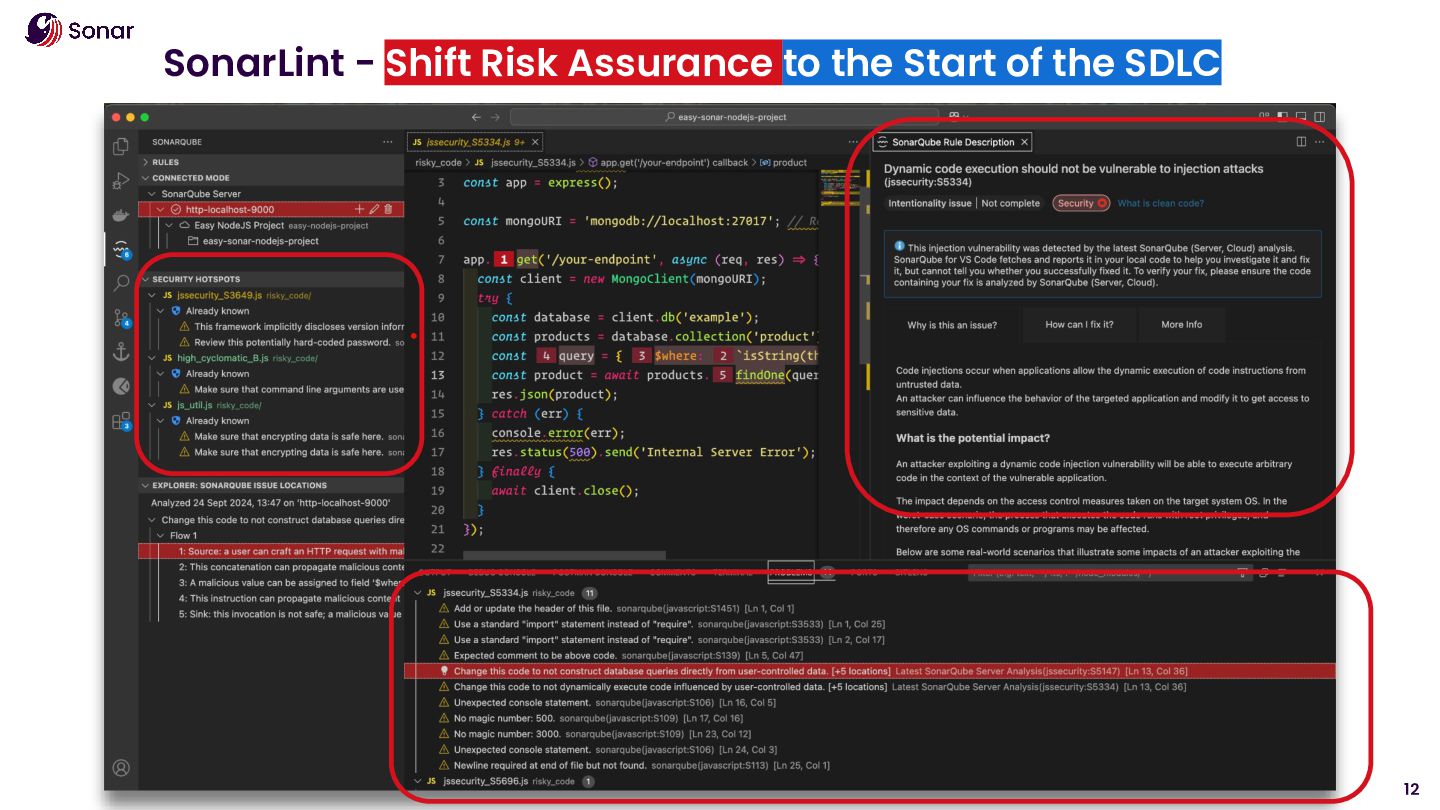Click the split editor icon in rule description pane
This screenshot has height=810, width=1440.
(1301, 142)
